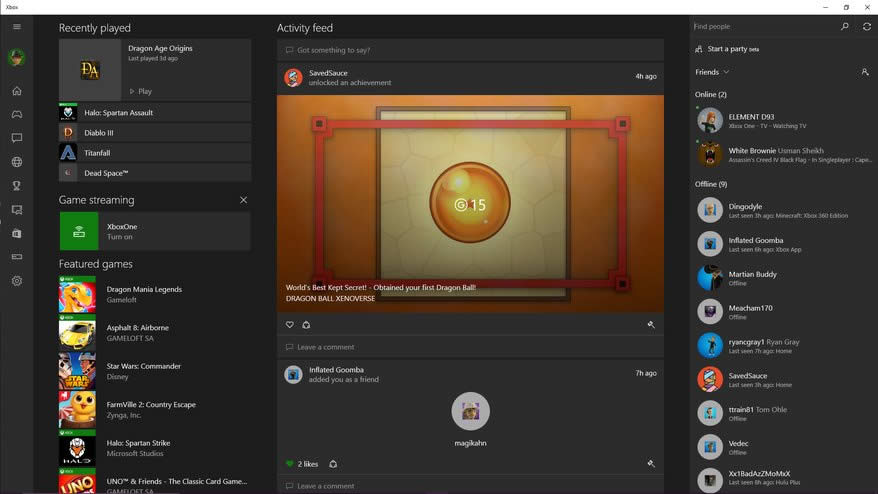Toggle like on Inflated Goomba's post
Image resolution: width=878 pixels, height=494 pixels.
(x=290, y=464)
